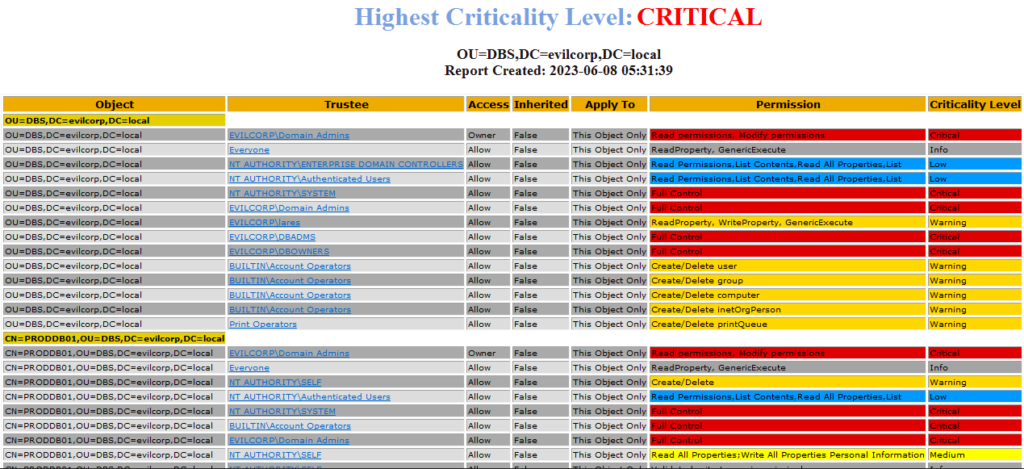This screenshot has height=469, width=1024.
Task: Open Account Operators link in Create/Delete computer row
Action: (x=289, y=295)
